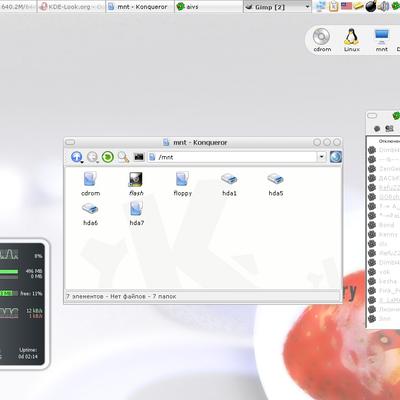The width and height of the screenshot is (400, 400).
Task: Click the green circular arrow in Konqueror toolbar
Action: [108, 157]
